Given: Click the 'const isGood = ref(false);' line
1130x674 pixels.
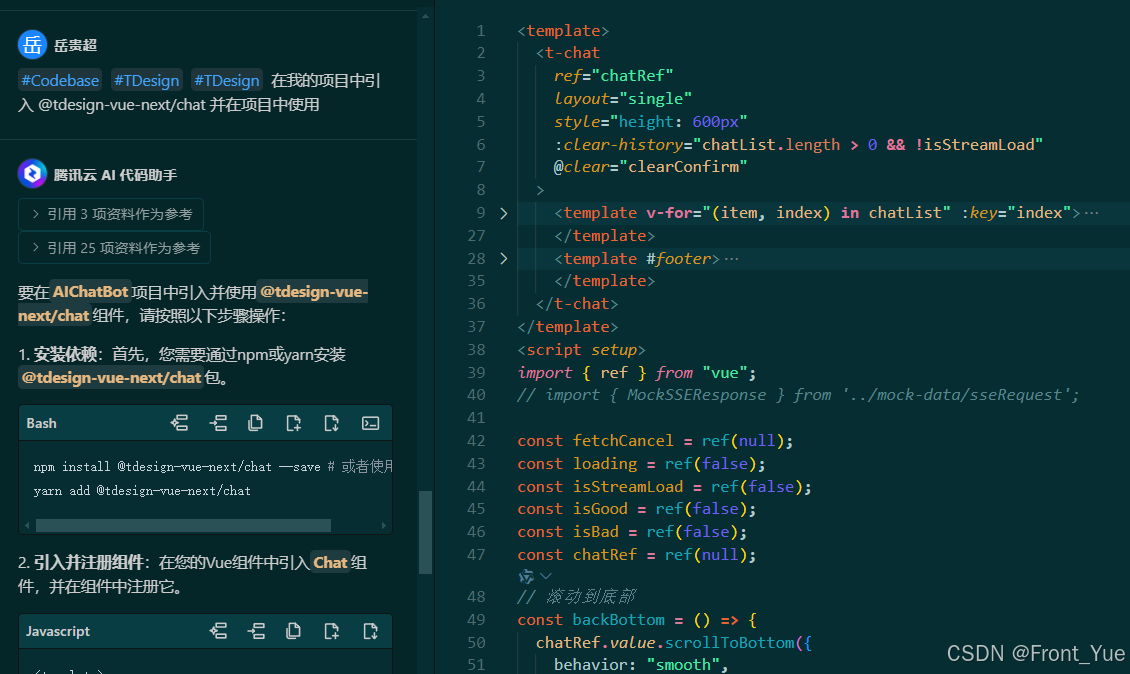Looking at the screenshot, I should coord(637,510).
